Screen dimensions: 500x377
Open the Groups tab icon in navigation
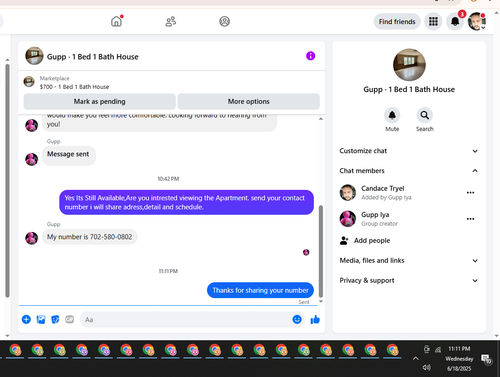point(224,21)
